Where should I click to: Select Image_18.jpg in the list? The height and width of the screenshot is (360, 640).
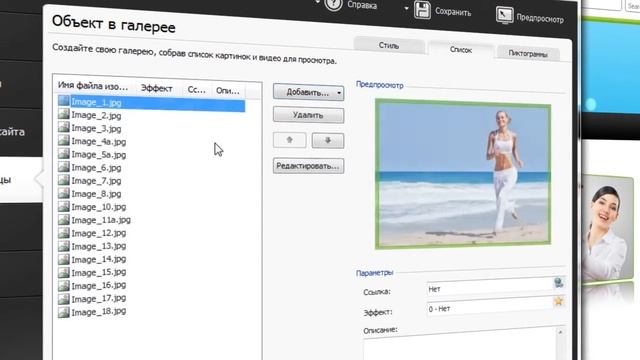[99, 312]
